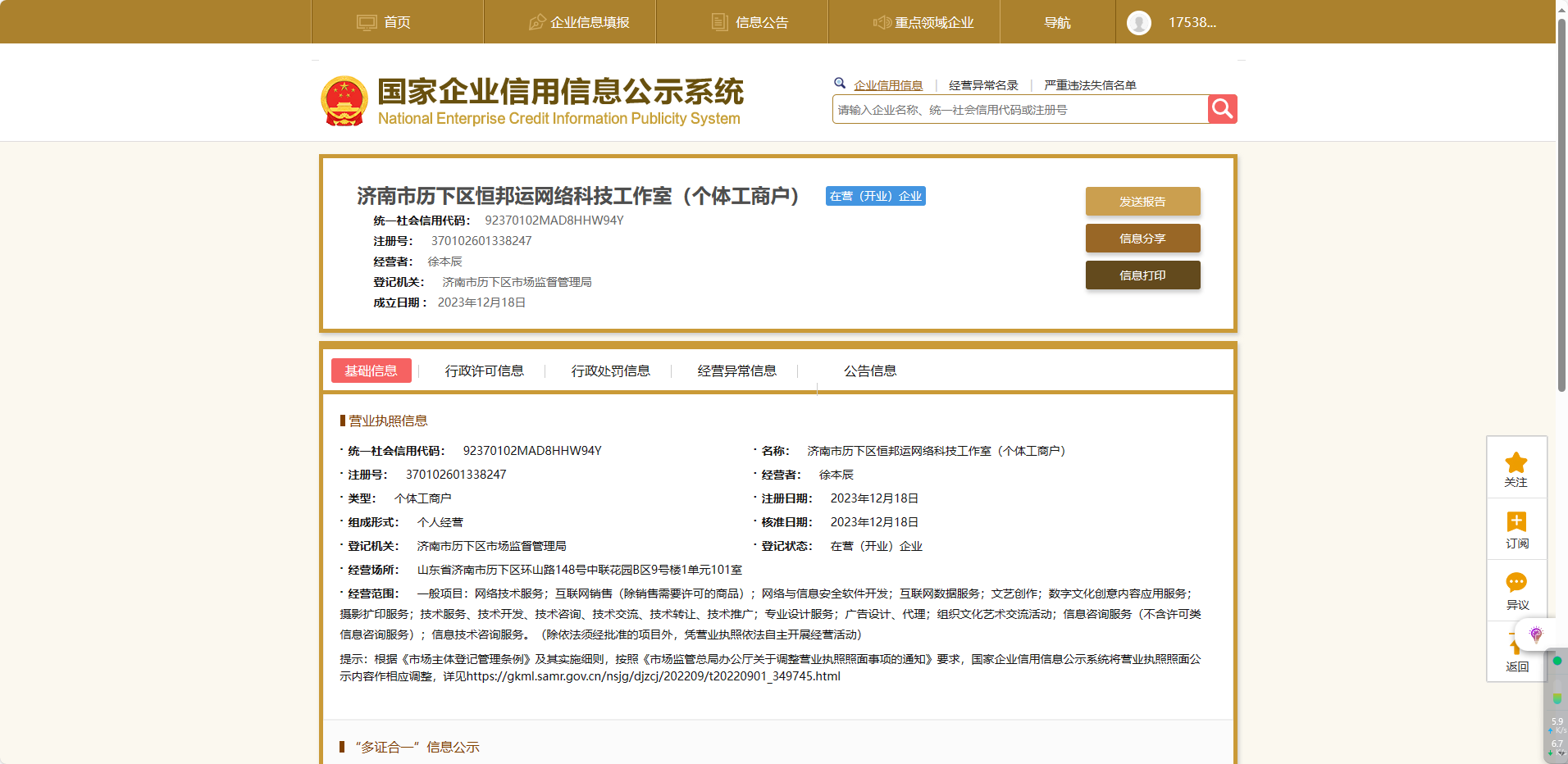Open the 行政处罚信息 tab
The image size is (1568, 764).
click(x=610, y=371)
